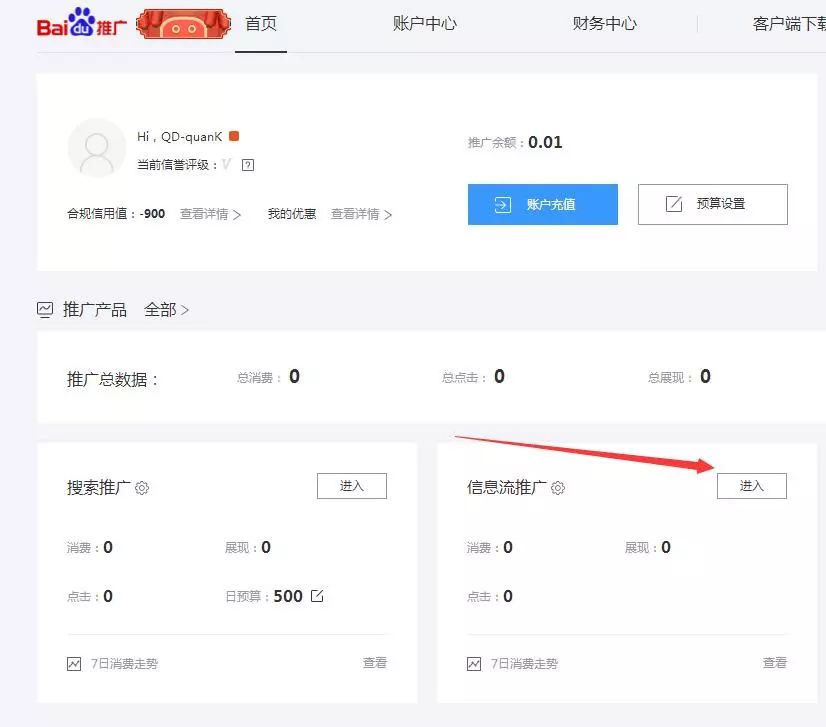Screen dimensions: 826x727
Task: Click the help question mark beside 信誉评级
Action: [x=248, y=165]
